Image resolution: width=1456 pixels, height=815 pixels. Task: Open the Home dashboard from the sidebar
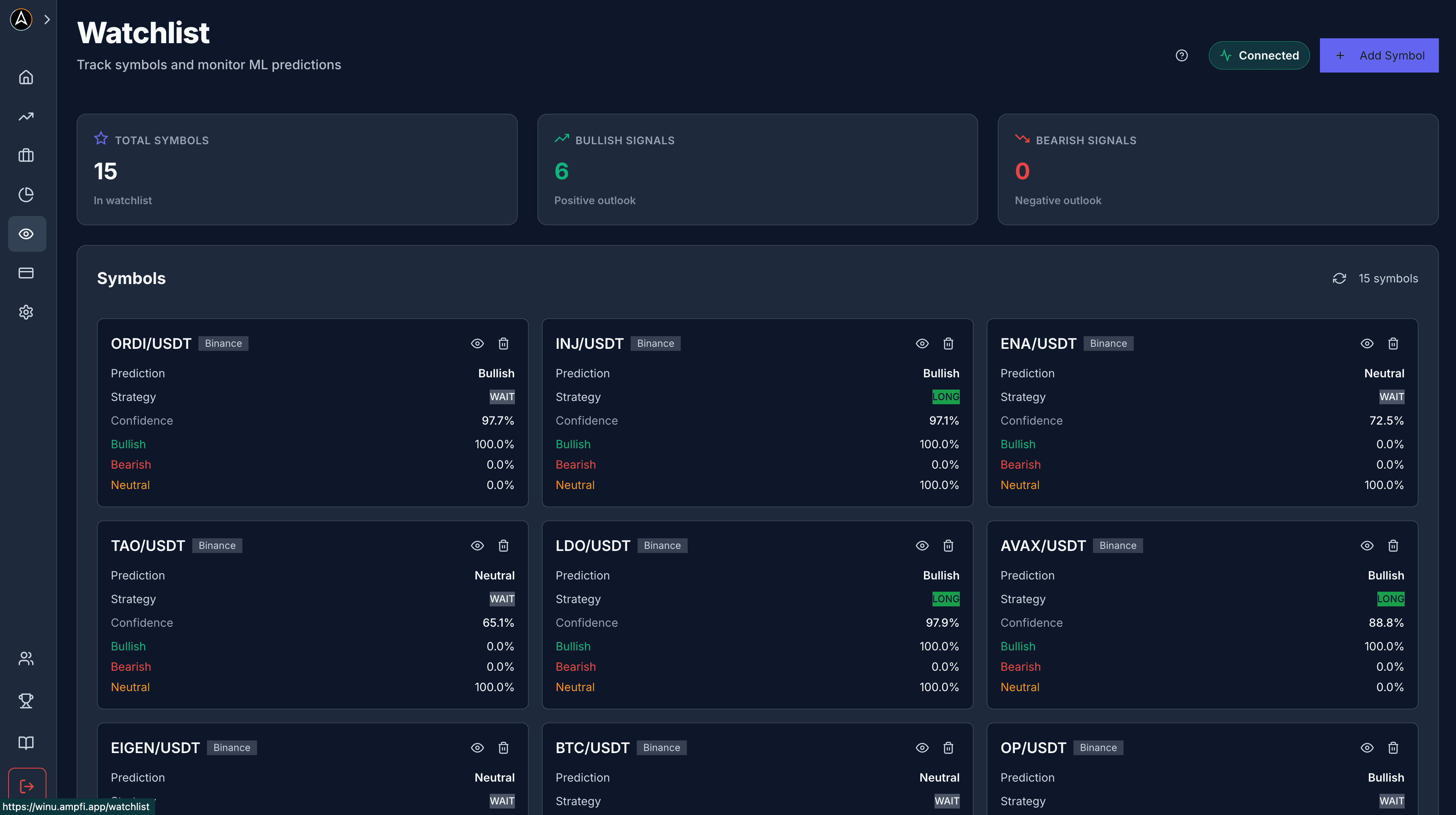(26, 77)
